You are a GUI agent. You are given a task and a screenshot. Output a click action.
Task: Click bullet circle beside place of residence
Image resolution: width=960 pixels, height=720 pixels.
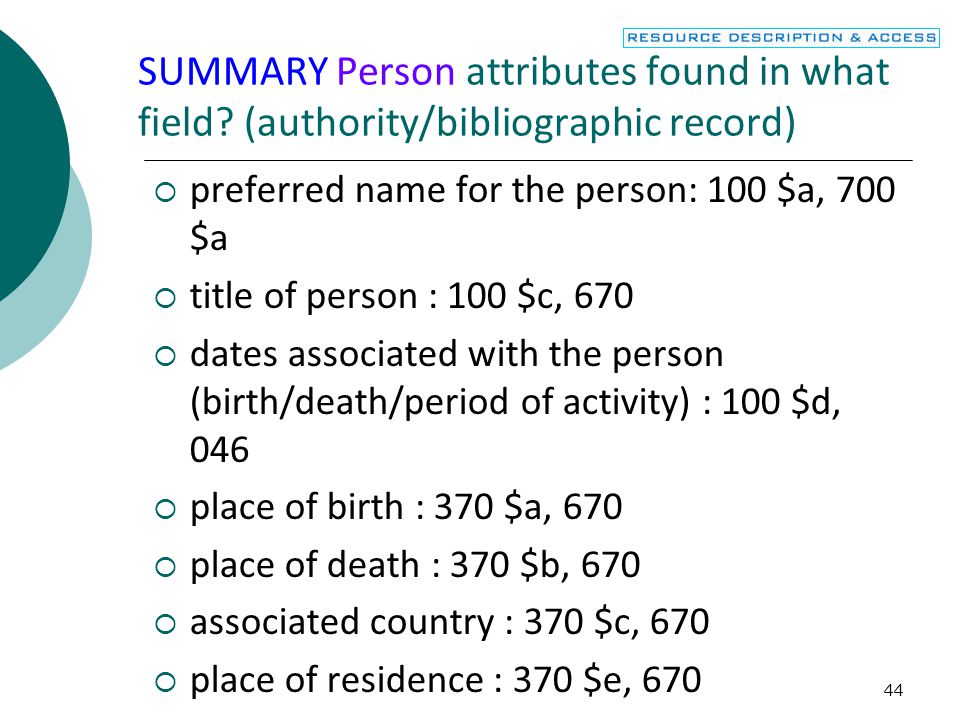pyautogui.click(x=165, y=682)
